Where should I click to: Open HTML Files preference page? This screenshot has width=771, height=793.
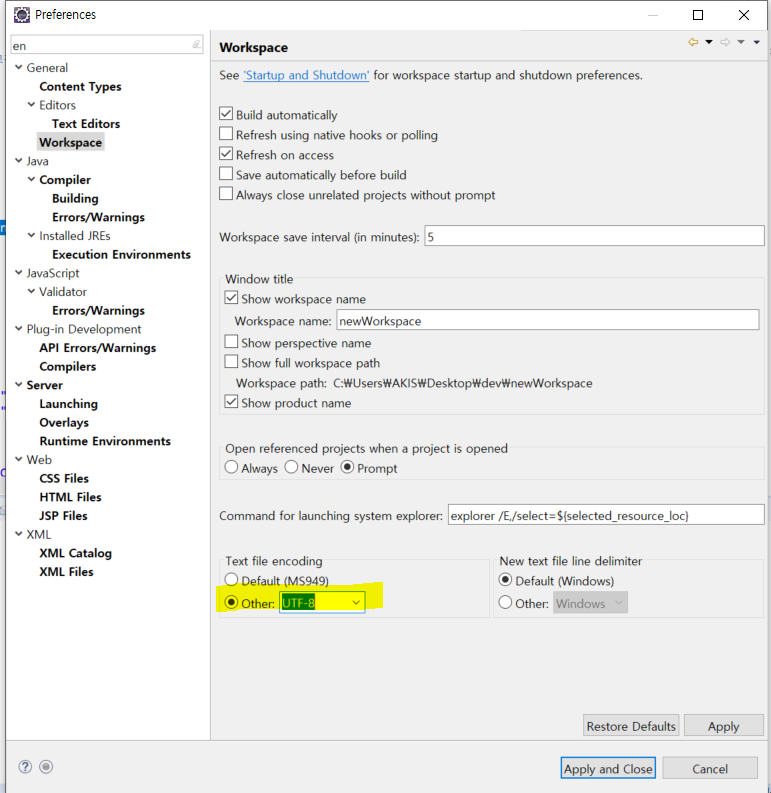[70, 497]
